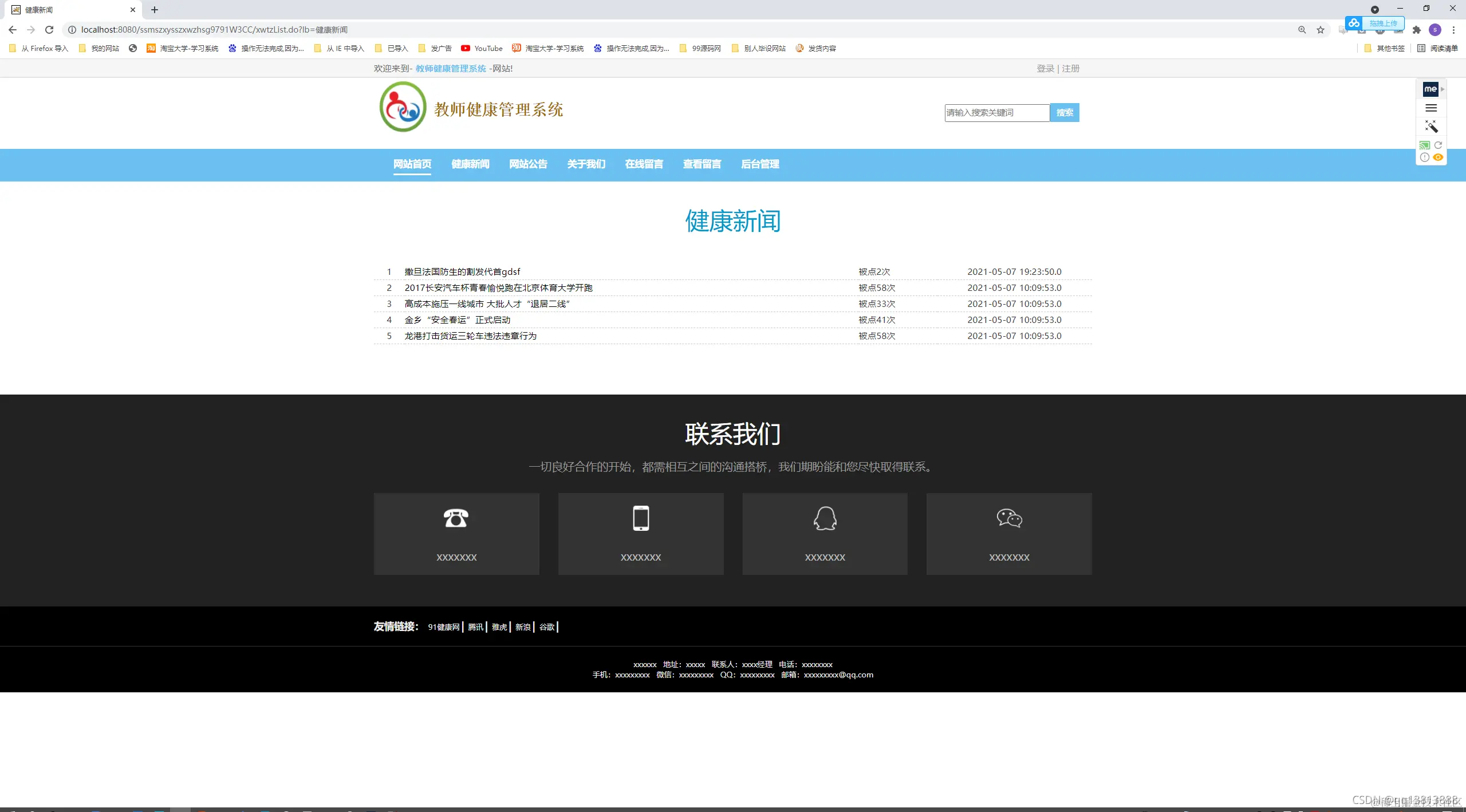Click inside the search keyword input box
The height and width of the screenshot is (812, 1466).
tap(997, 112)
